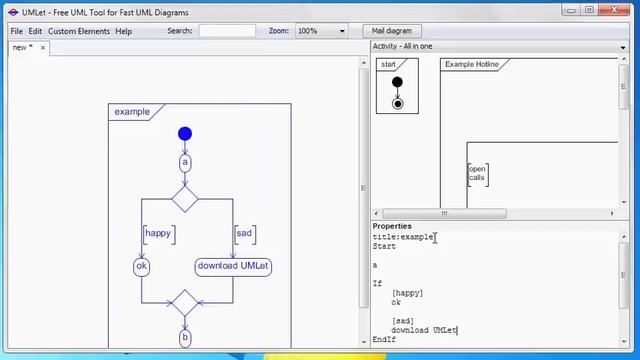Click Properties panel scroll down arrow
The height and width of the screenshot is (360, 640).
(624, 341)
